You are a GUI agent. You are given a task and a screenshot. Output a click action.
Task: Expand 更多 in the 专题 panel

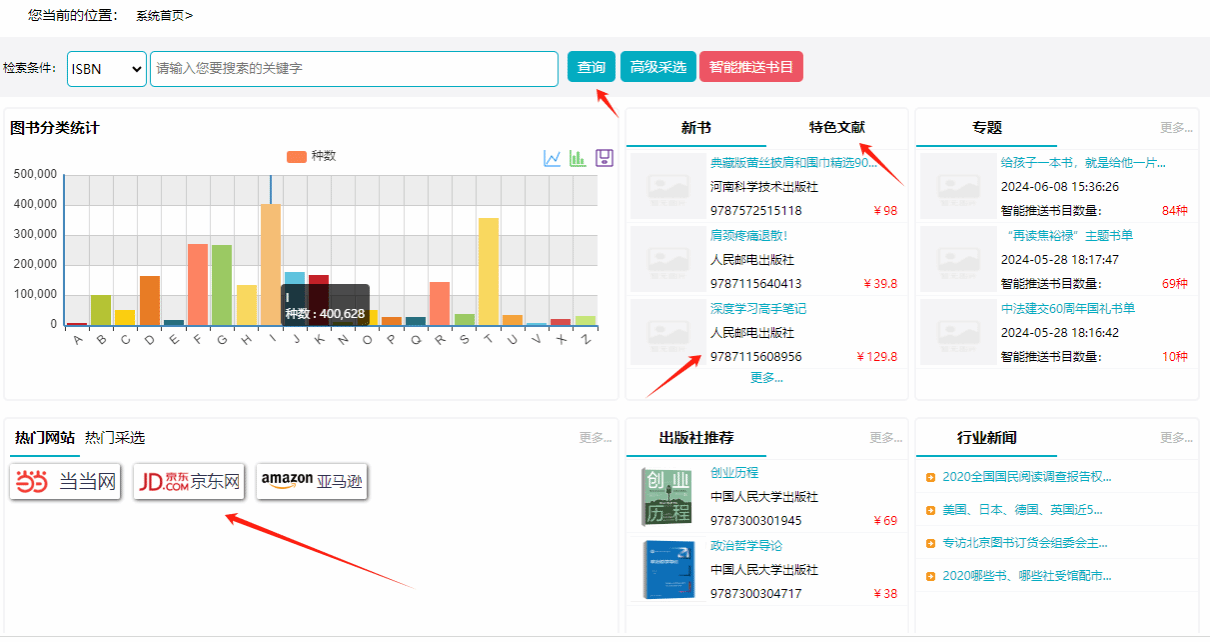(x=1175, y=128)
